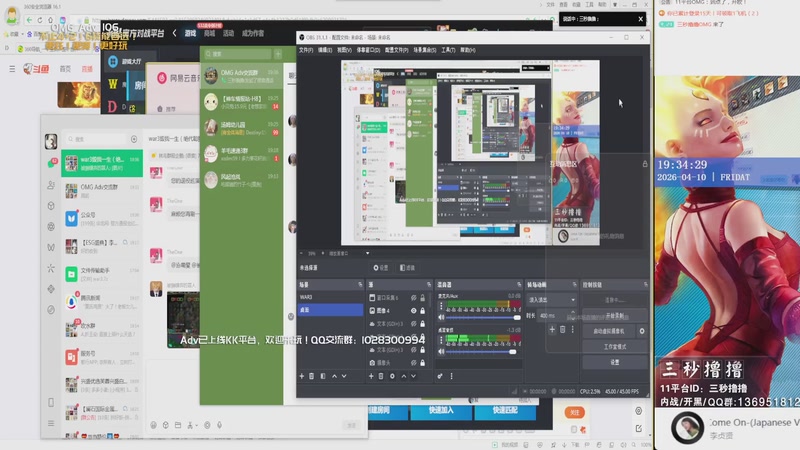Toggle lock on 窗口采集 6 source
The image size is (800, 450).
pos(422,297)
